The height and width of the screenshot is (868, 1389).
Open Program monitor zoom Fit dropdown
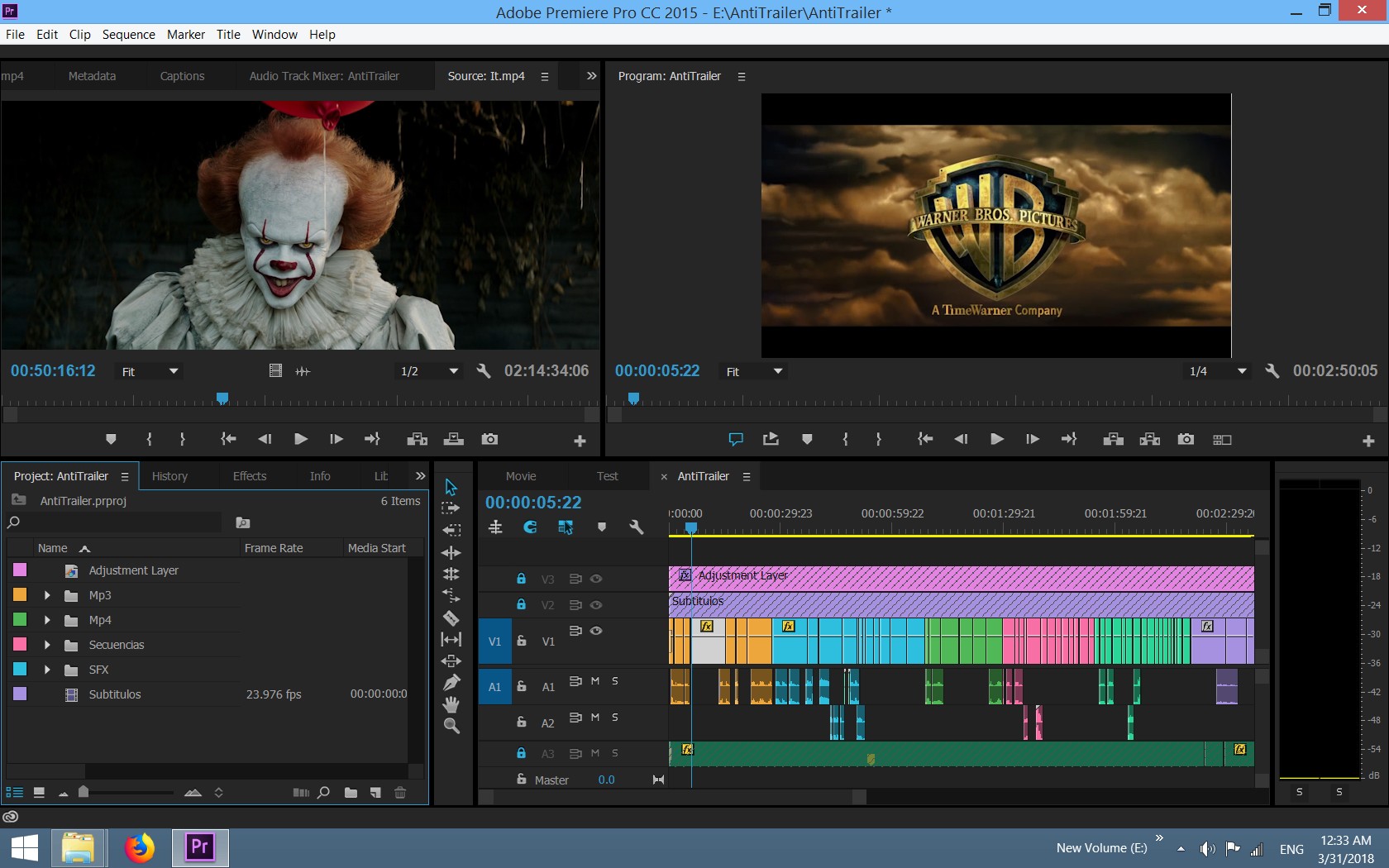pyautogui.click(x=754, y=371)
